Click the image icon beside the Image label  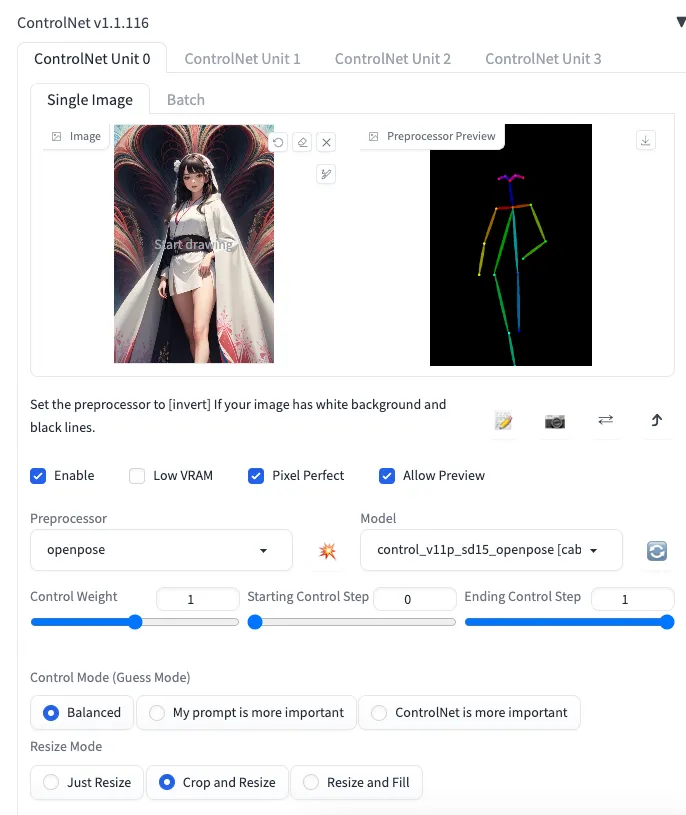click(57, 136)
